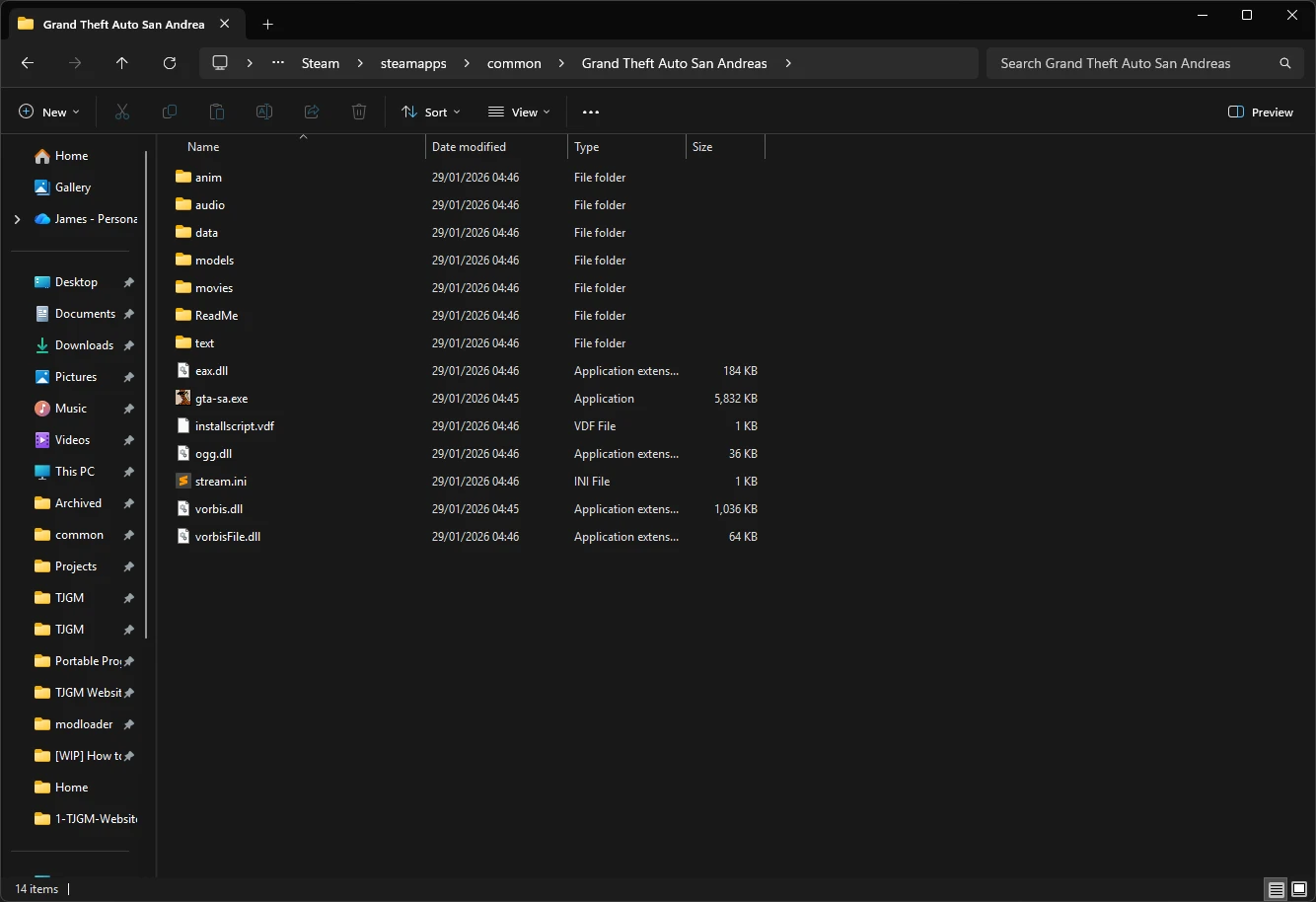
Task: Select the Rename icon
Action: coord(264,112)
